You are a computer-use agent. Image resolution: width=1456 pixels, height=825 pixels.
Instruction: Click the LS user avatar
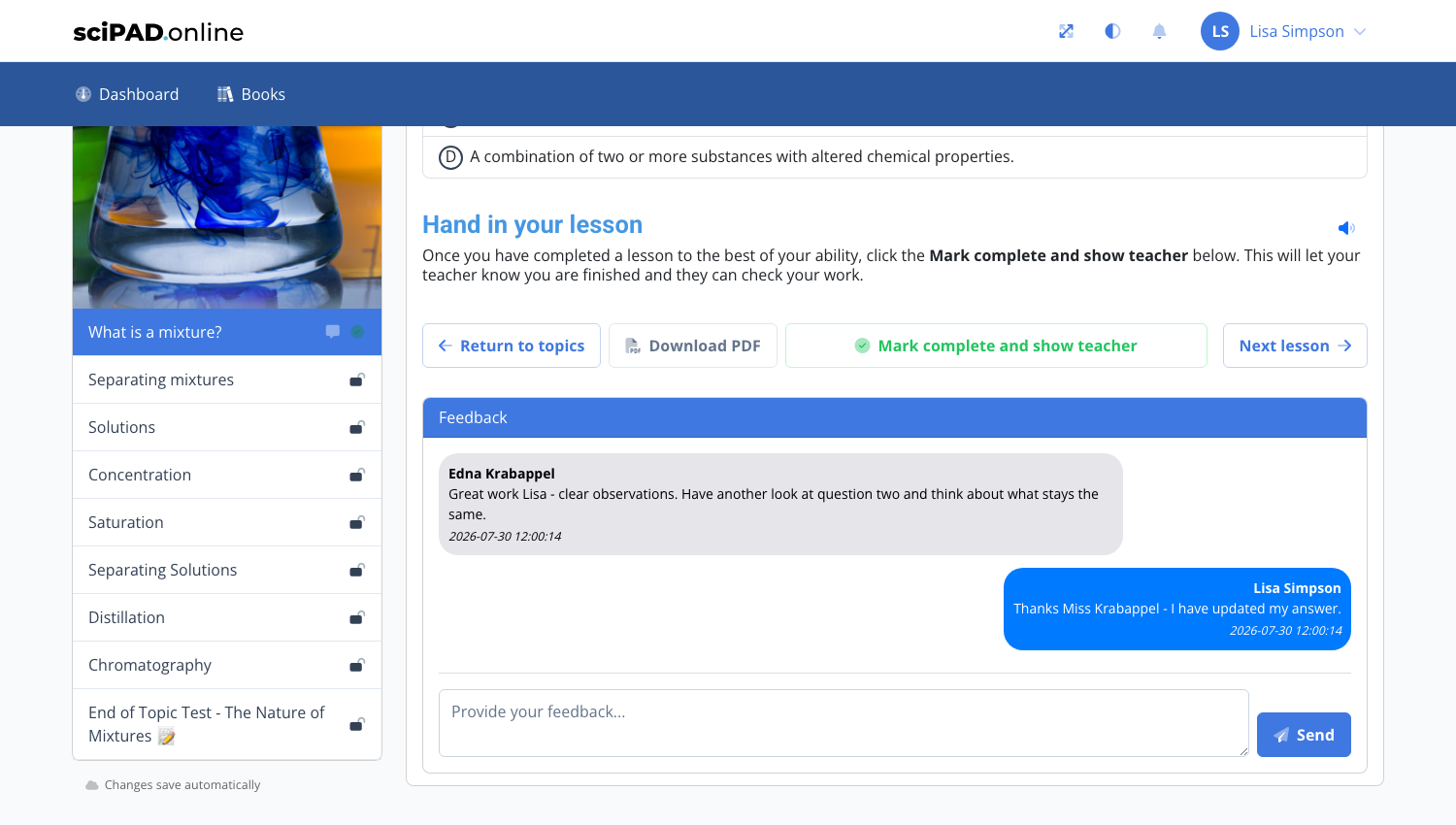click(1220, 31)
